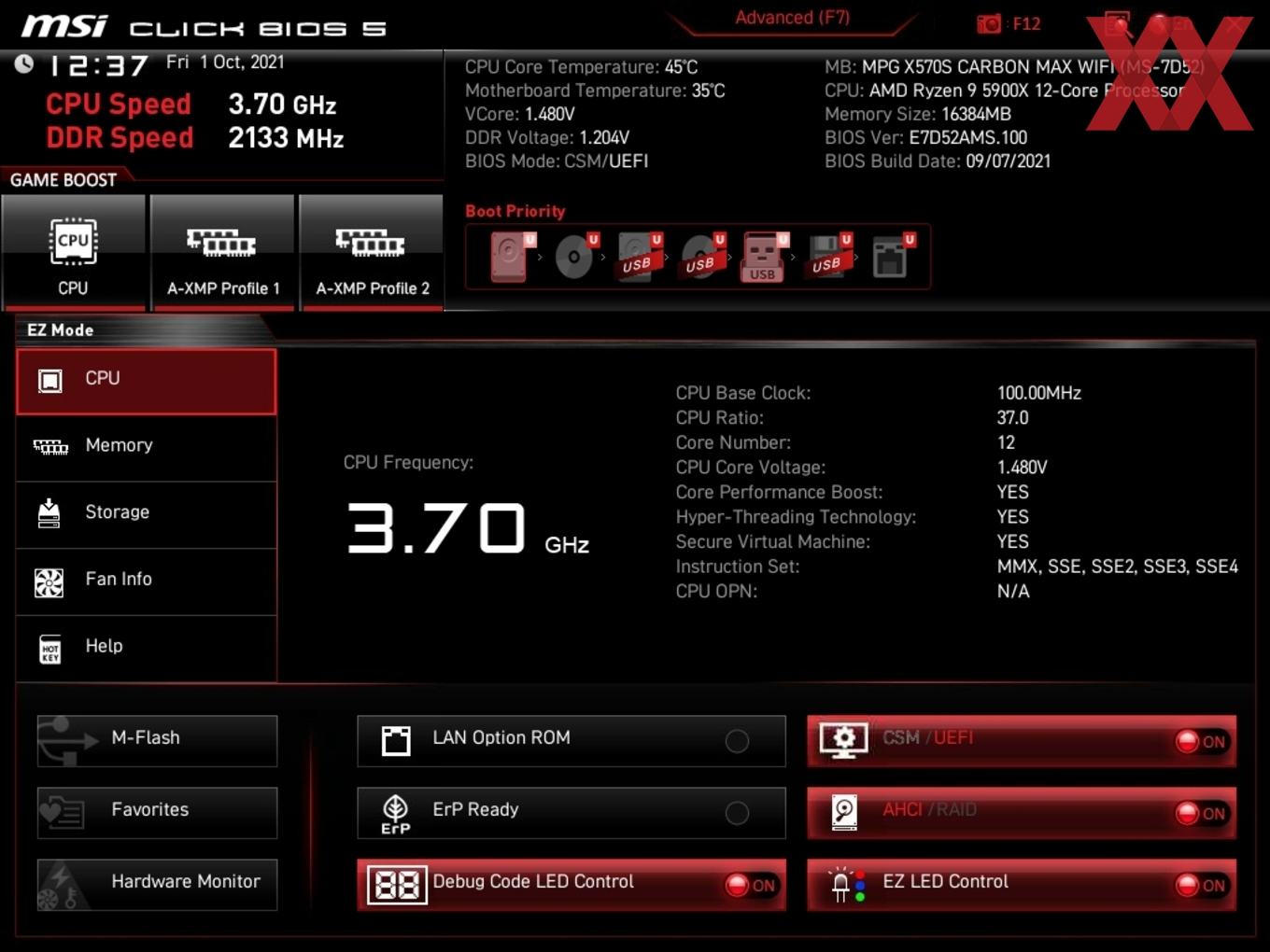This screenshot has width=1270, height=952.
Task: Click the DDR Speed 2133 MHz readout
Action: coord(195,138)
